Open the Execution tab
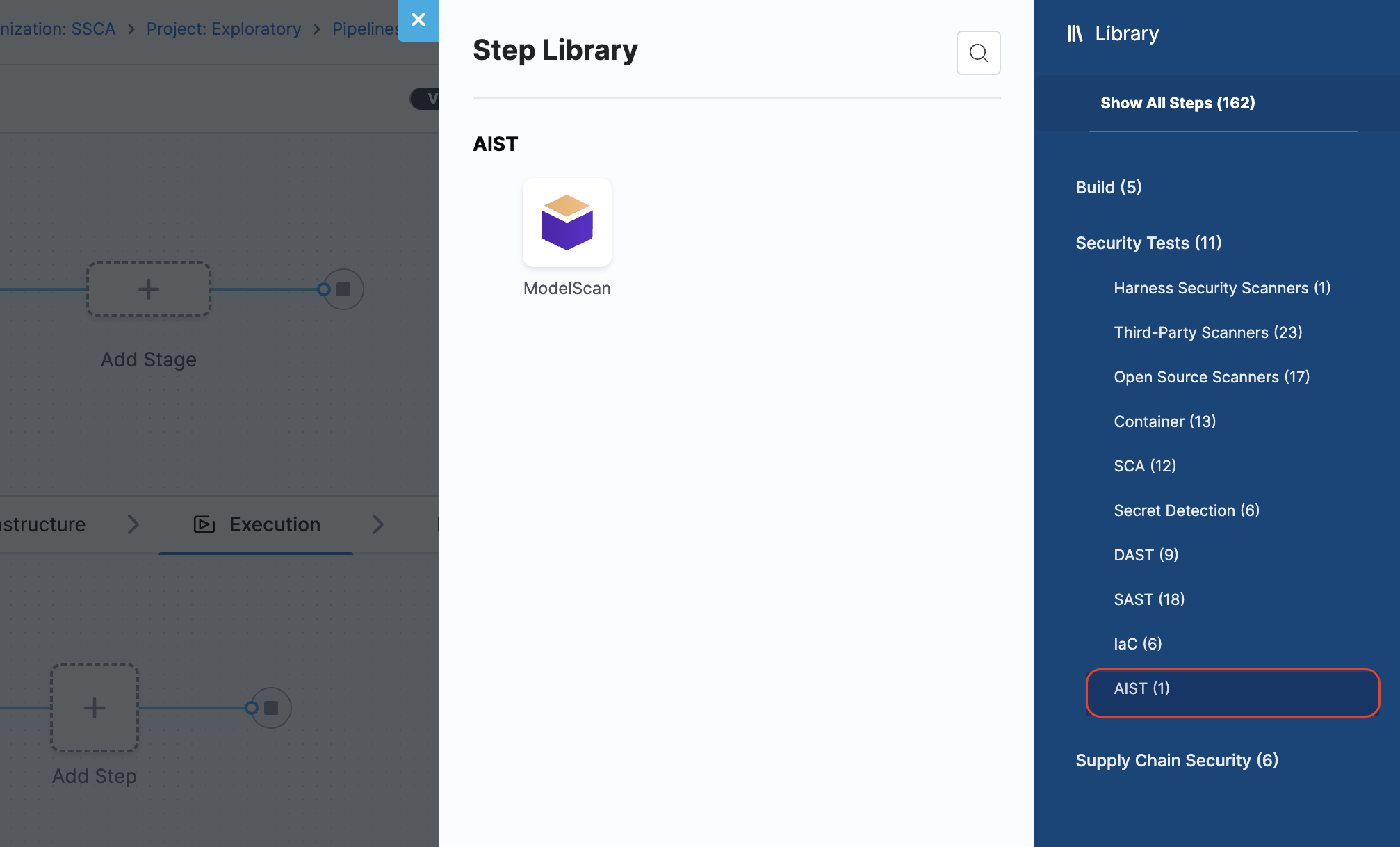 pyautogui.click(x=275, y=524)
